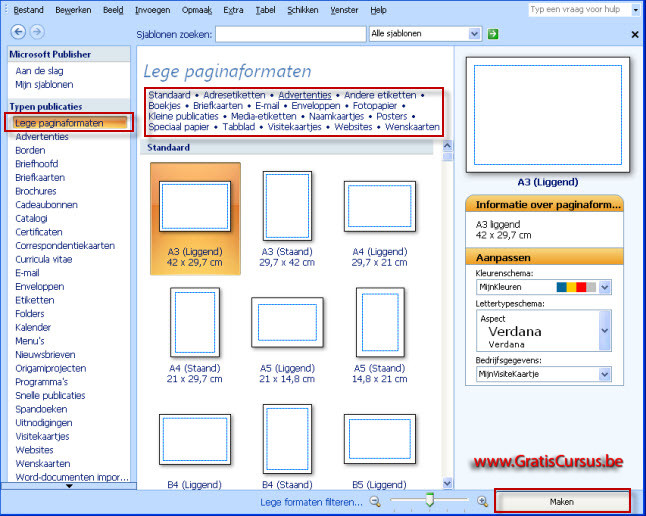This screenshot has height=516, width=646.
Task: Open the Venster menu
Action: [344, 10]
